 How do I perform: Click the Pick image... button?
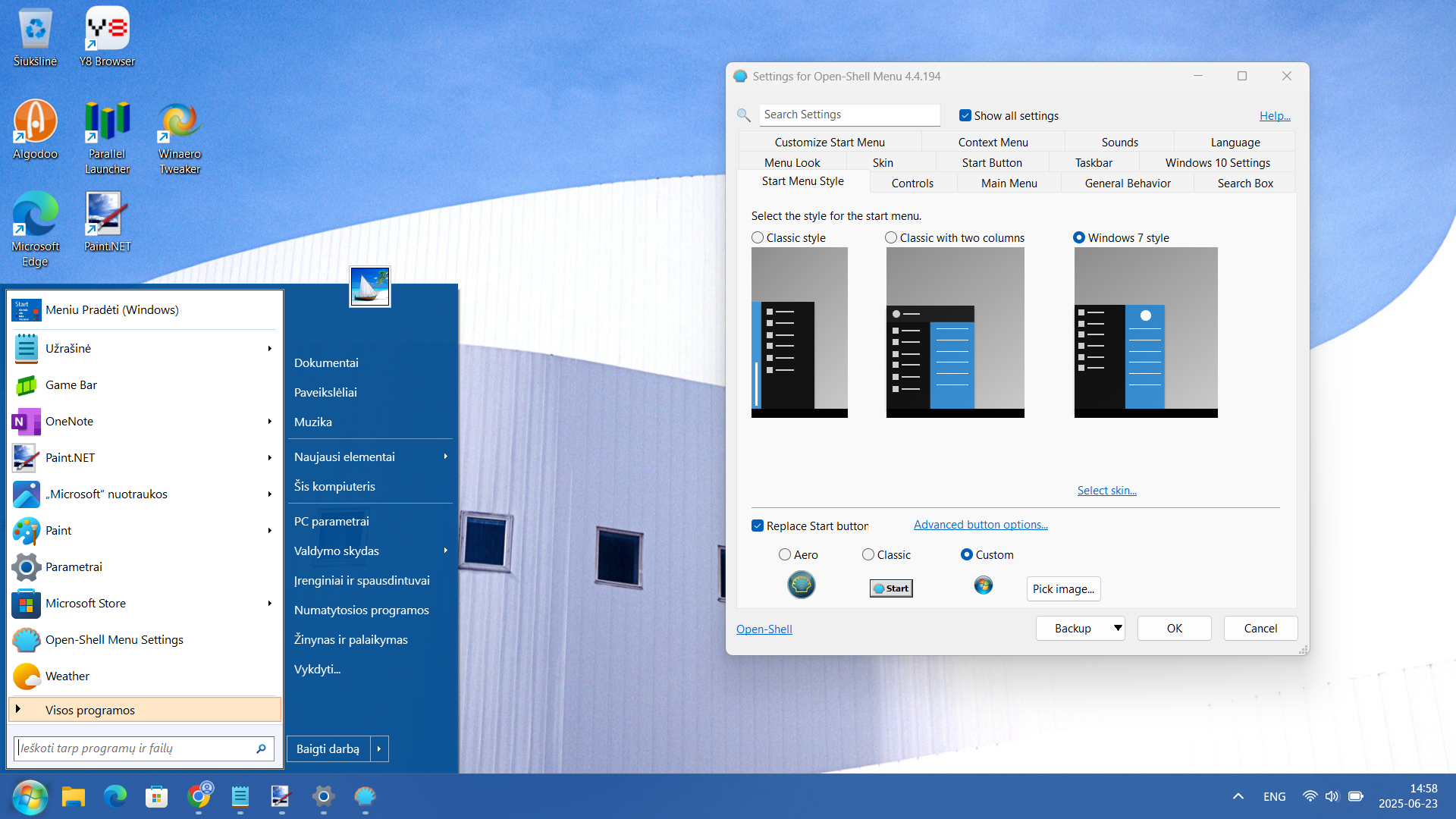click(1063, 589)
